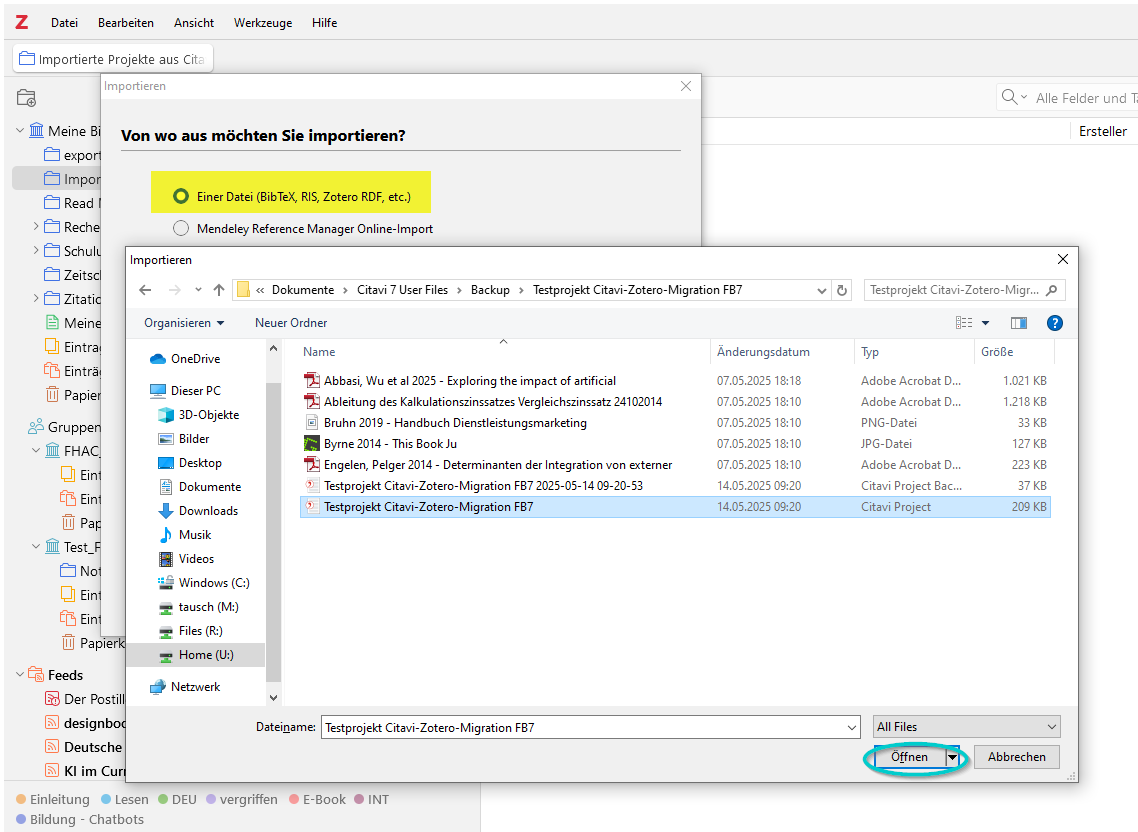Click Abbrechen in file dialog

point(1016,757)
